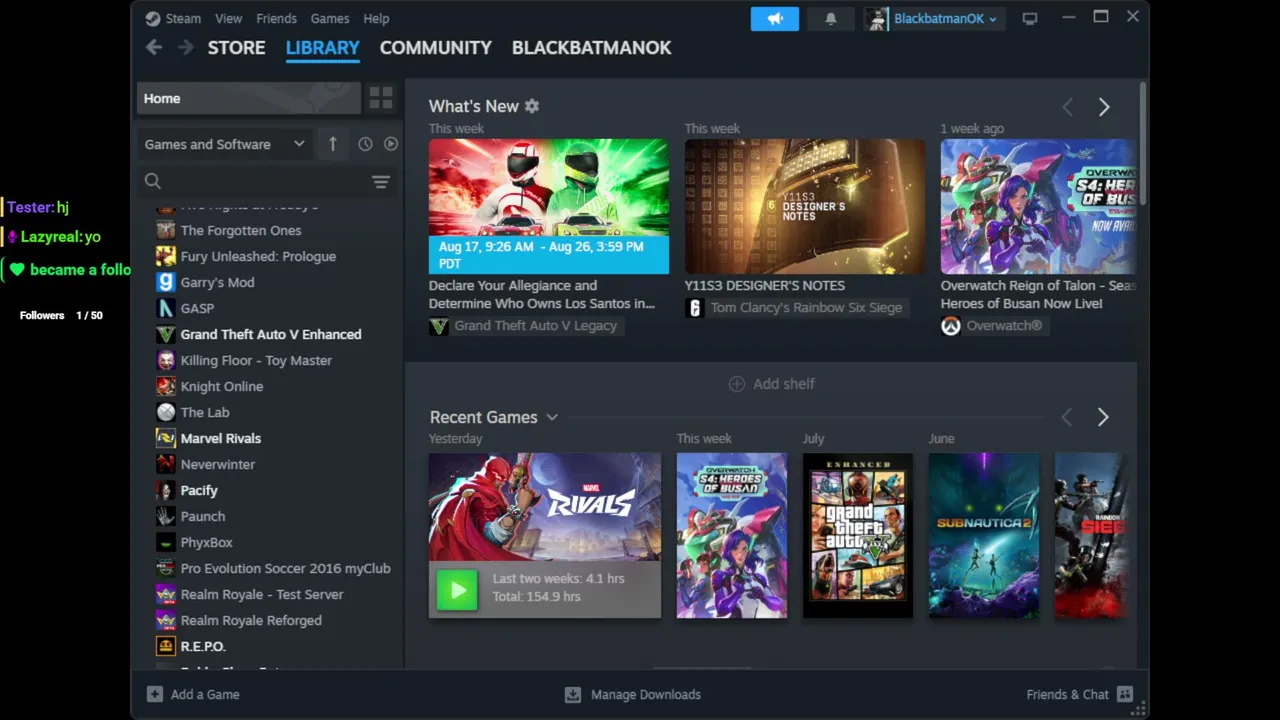Image resolution: width=1280 pixels, height=720 pixels.
Task: Open Friends & Chat icon
Action: 1125,694
